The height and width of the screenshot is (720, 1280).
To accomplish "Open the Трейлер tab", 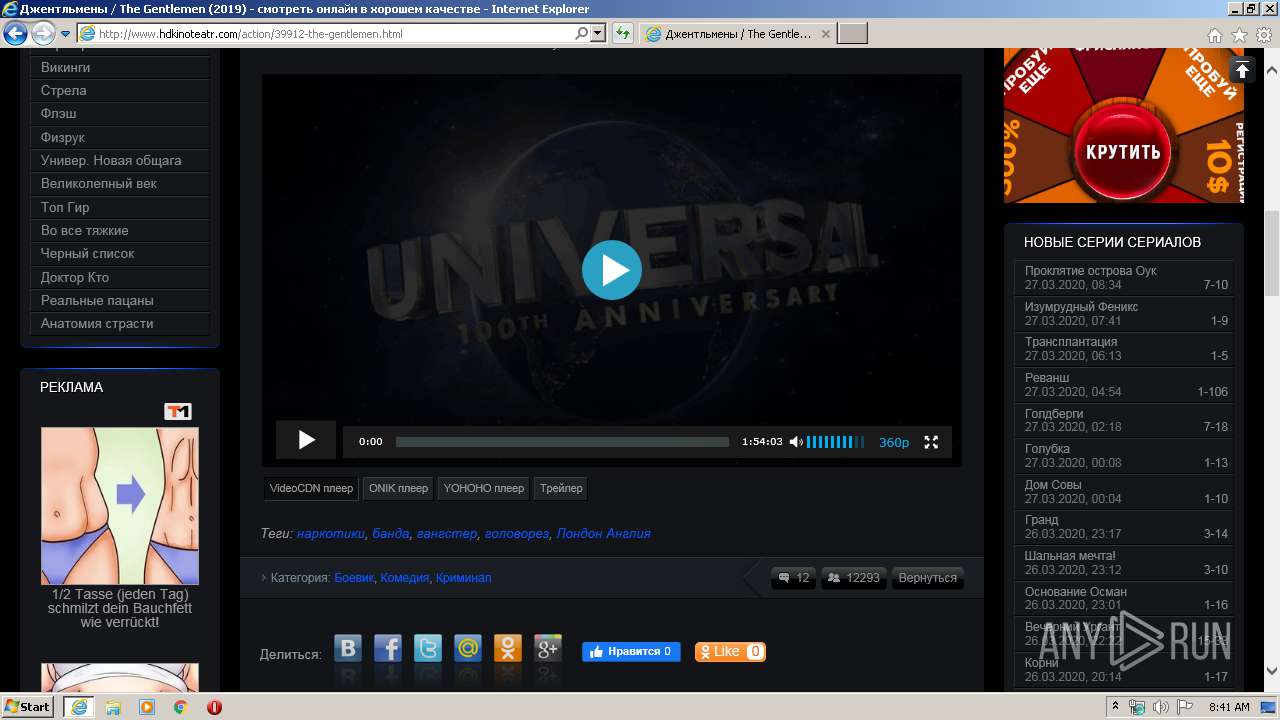I will click(561, 488).
